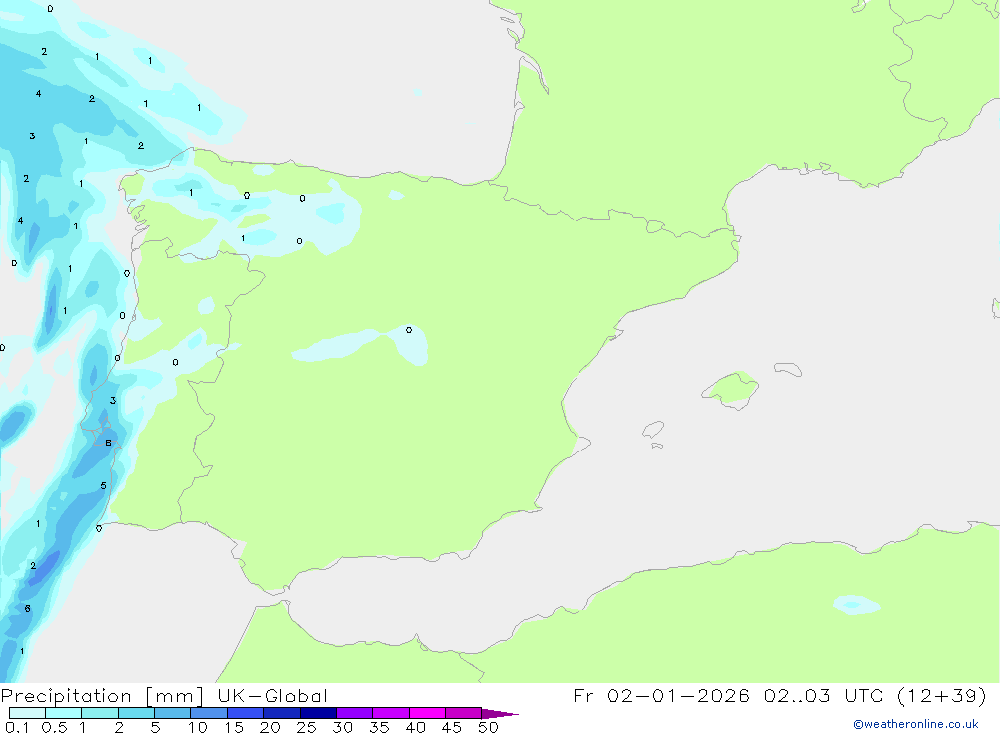Select the 0.5–1 mm legend swatch
Screen dimensions: 1000x733
(64, 713)
